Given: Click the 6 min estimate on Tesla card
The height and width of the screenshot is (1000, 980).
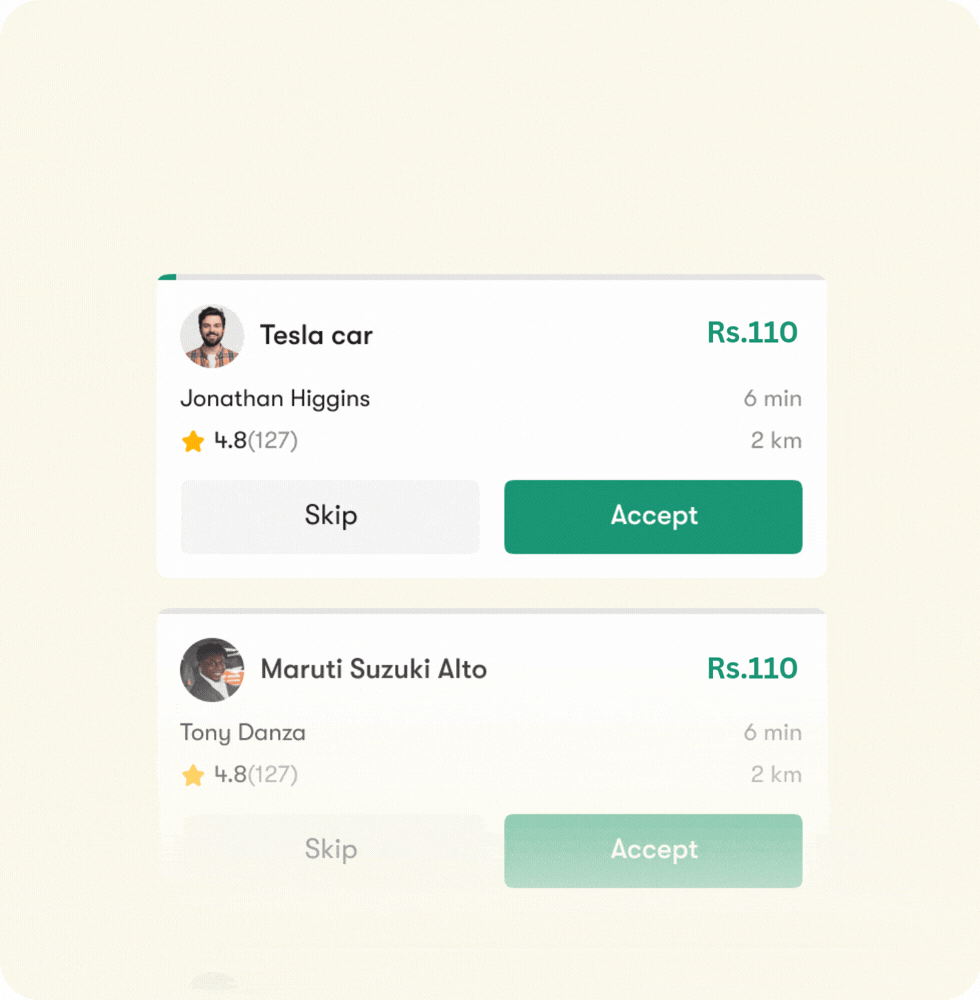Looking at the screenshot, I should pos(772,399).
